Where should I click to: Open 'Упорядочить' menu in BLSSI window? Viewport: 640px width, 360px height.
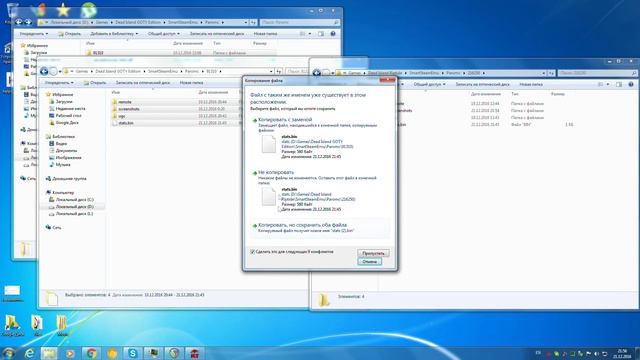click(x=59, y=83)
